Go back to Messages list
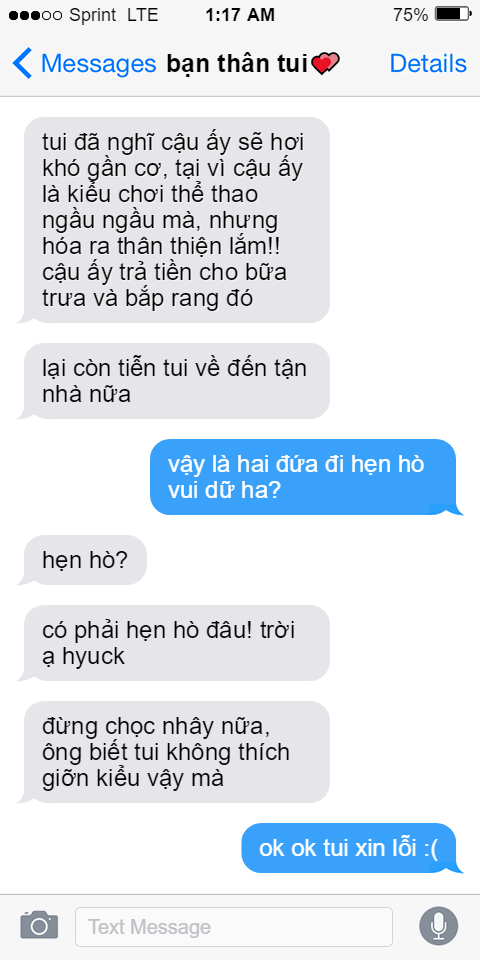480x960 pixels. [x=84, y=64]
